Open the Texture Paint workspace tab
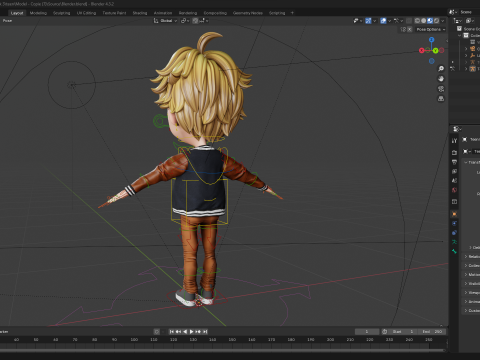 tap(114, 13)
